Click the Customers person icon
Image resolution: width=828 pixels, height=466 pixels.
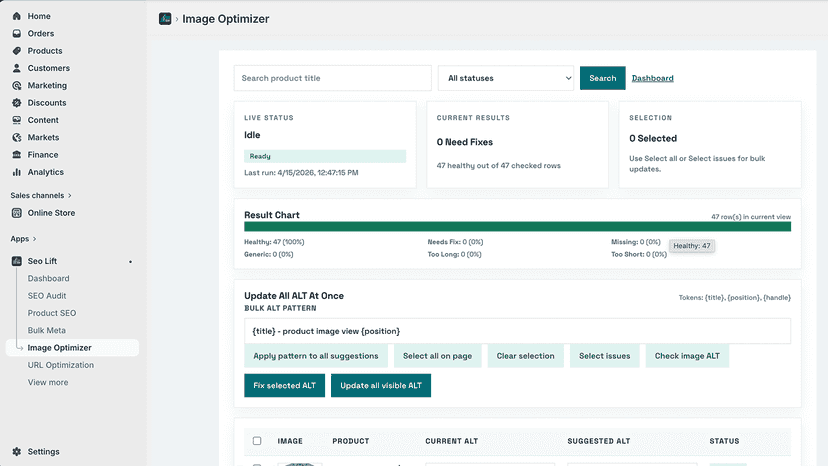point(17,68)
